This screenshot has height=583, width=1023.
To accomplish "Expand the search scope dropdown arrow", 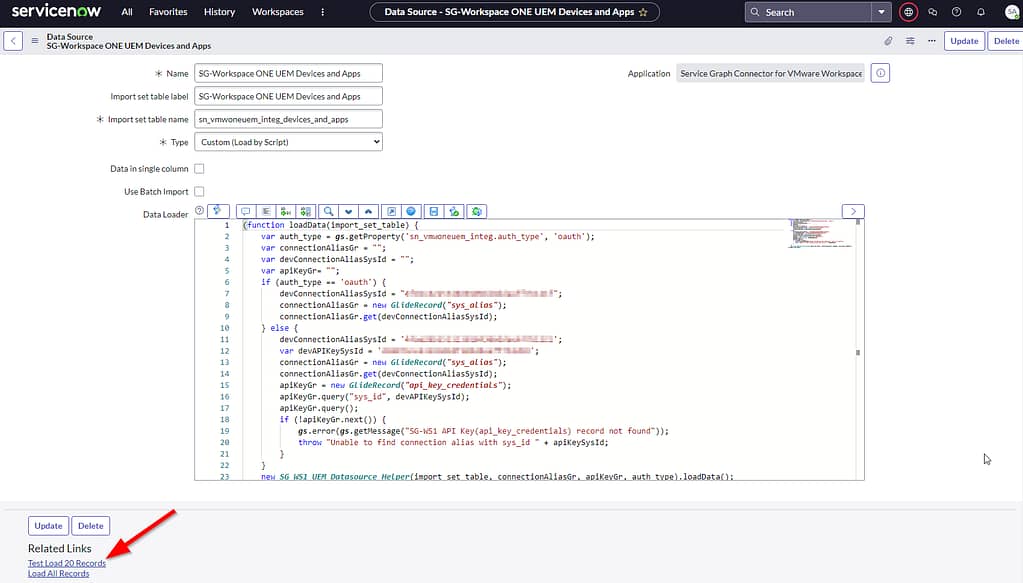I will pyautogui.click(x=880, y=12).
